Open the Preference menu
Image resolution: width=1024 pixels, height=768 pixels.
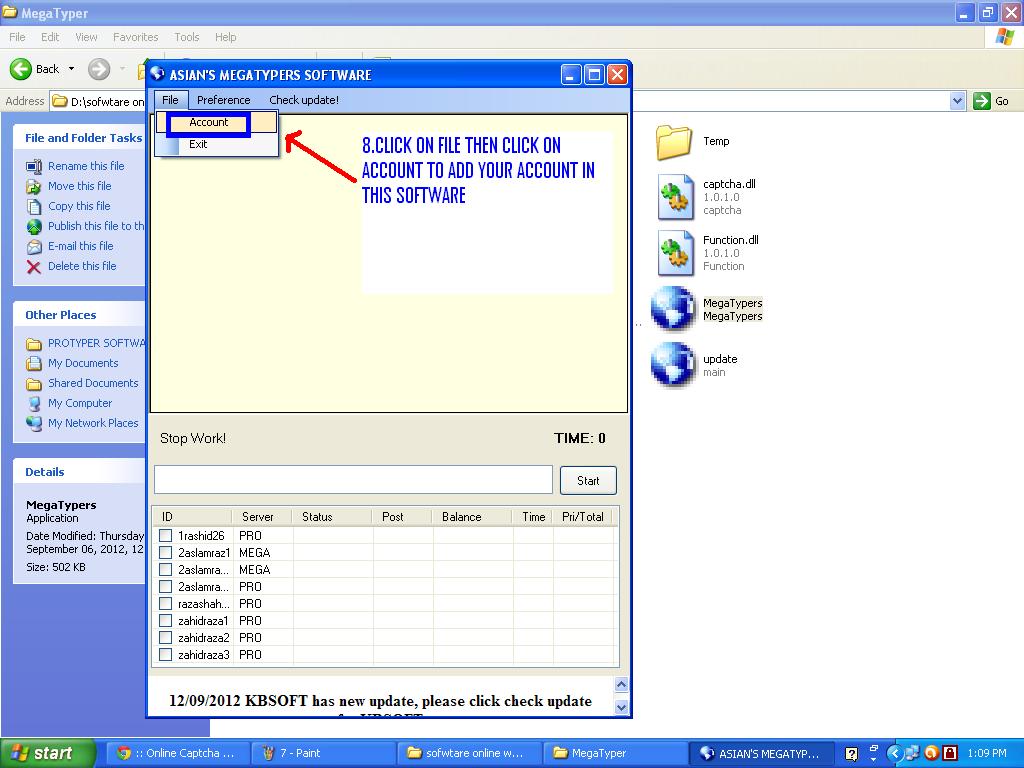(x=223, y=100)
